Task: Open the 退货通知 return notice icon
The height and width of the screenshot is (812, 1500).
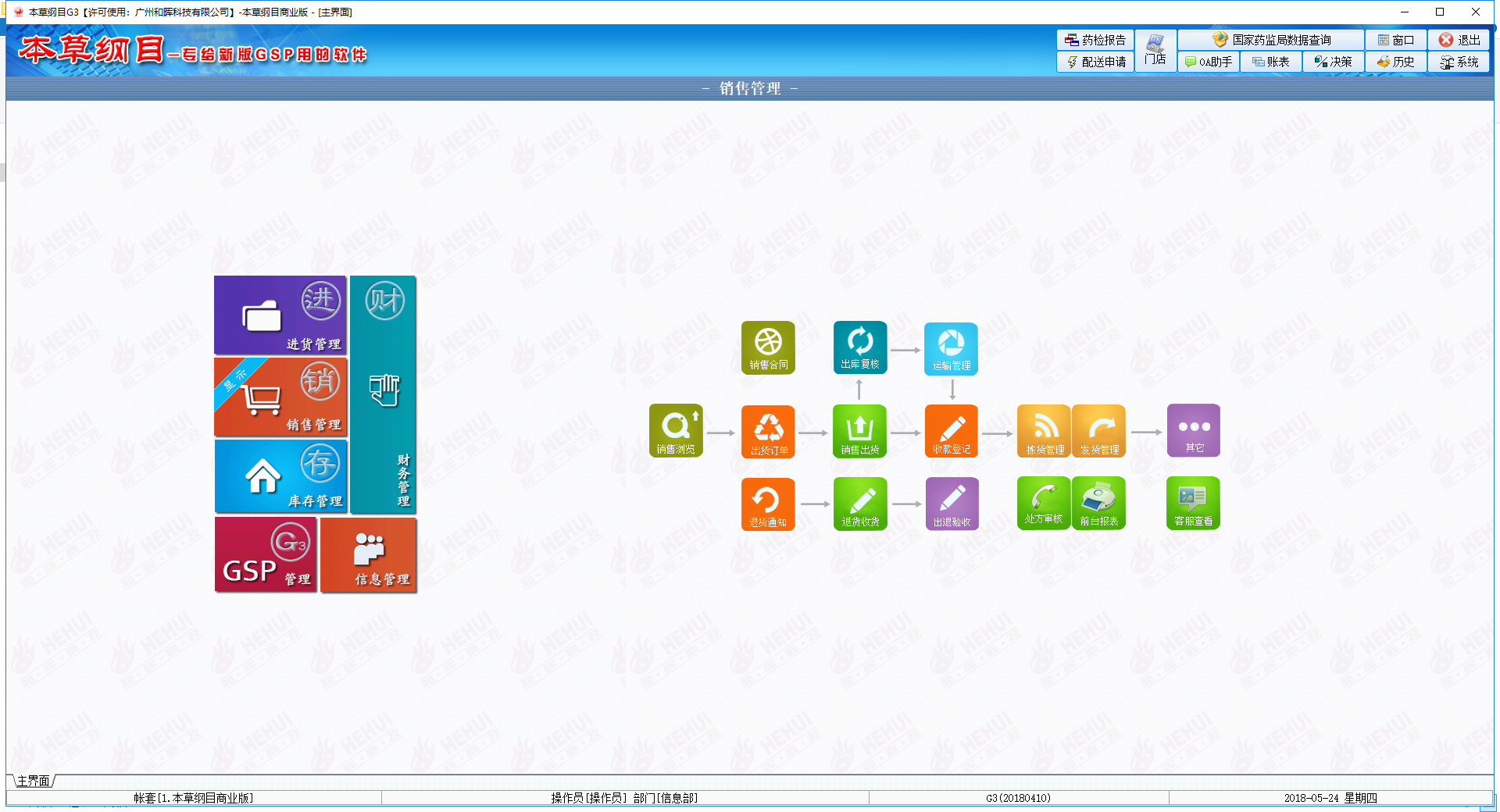Action: point(768,504)
